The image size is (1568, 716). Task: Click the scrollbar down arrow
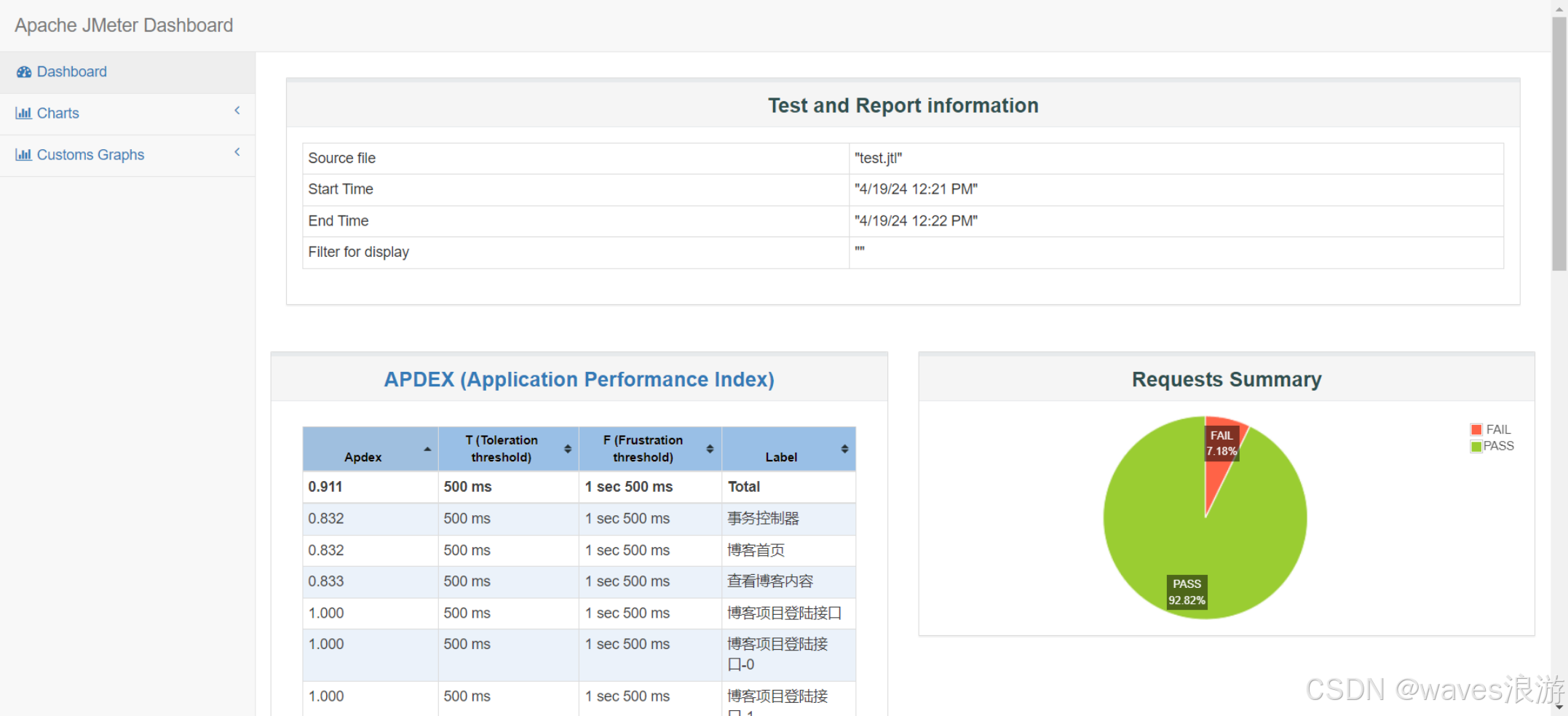[x=1559, y=707]
